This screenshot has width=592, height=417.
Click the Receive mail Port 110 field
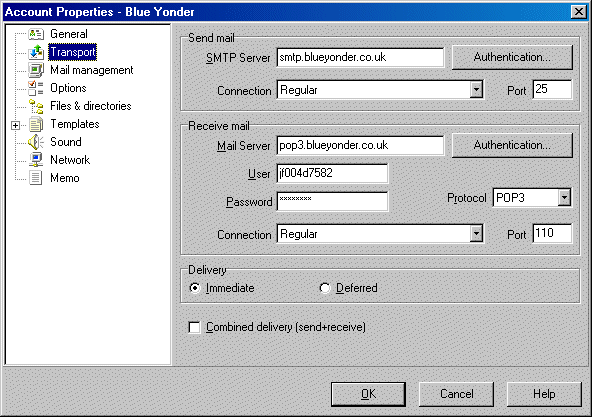(552, 233)
